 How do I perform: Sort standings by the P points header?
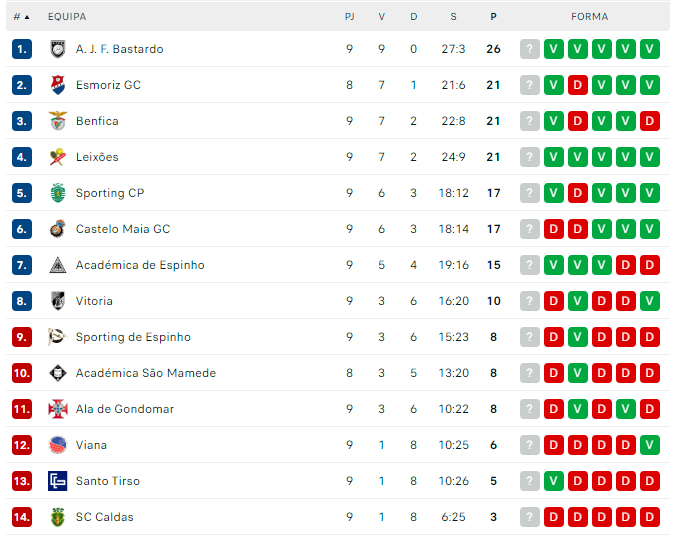point(493,17)
